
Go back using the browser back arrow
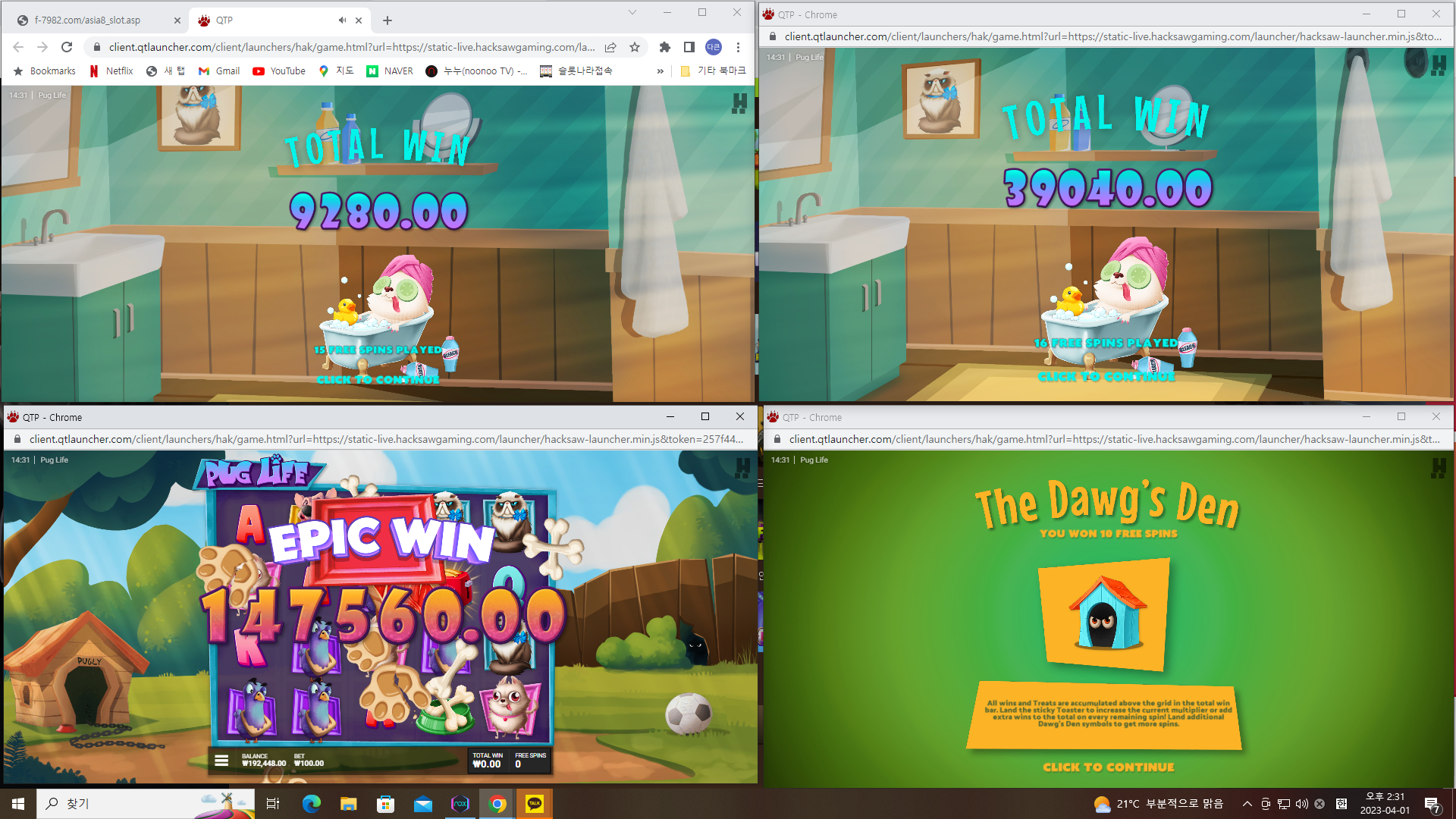coord(18,47)
